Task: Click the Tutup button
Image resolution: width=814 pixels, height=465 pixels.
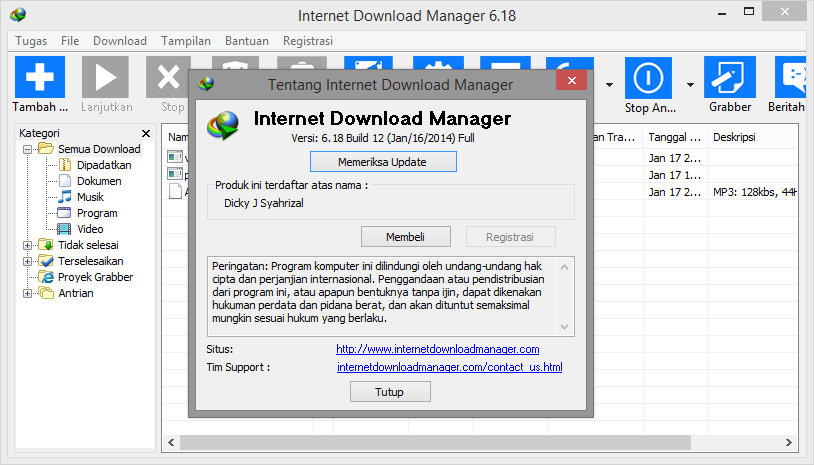Action: 390,392
